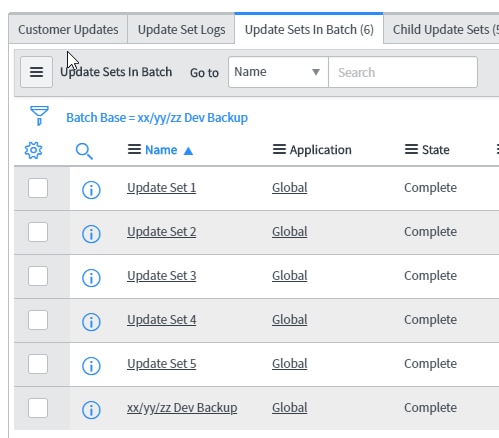The height and width of the screenshot is (438, 499).
Task: Open Update Set 4 record link
Action: click(162, 320)
